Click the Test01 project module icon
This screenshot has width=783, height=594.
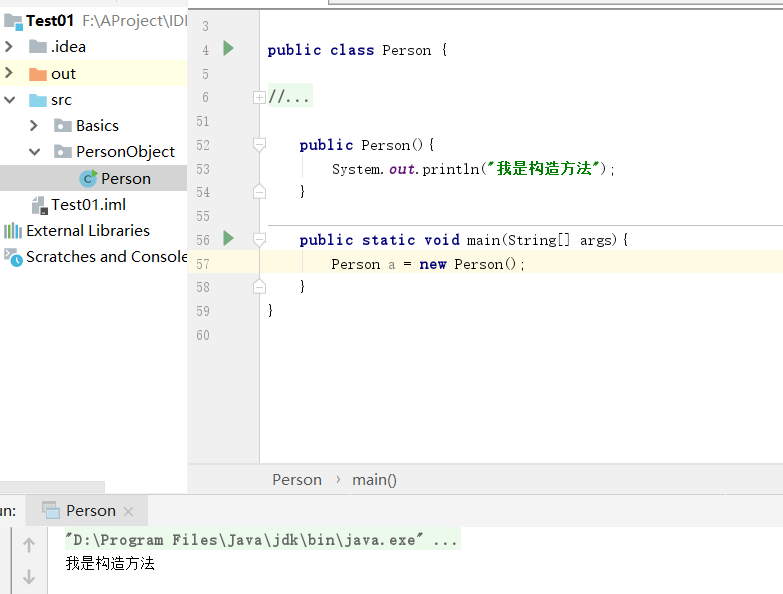[x=13, y=21]
